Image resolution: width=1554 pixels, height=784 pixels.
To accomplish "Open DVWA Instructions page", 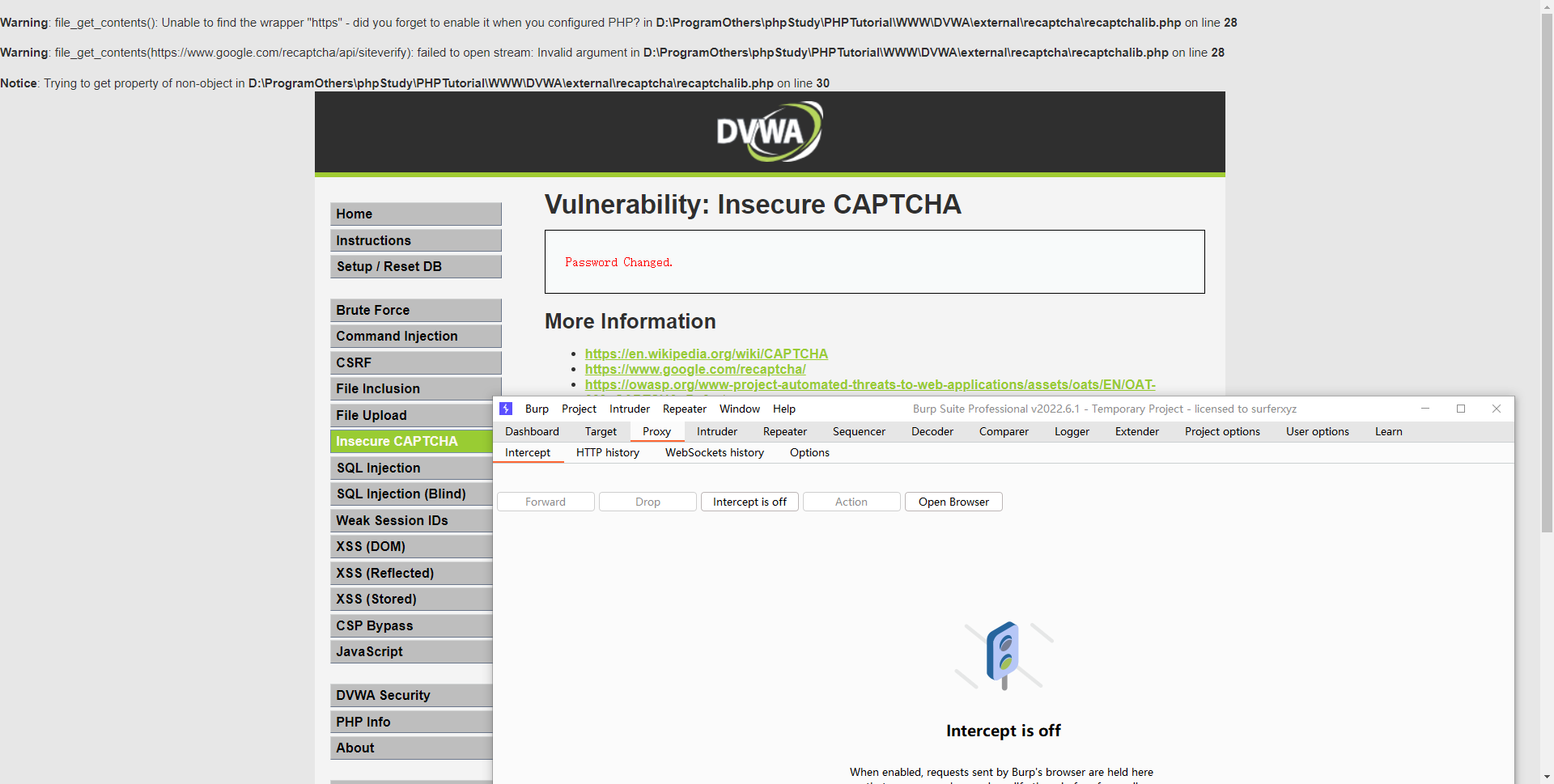I will click(416, 240).
